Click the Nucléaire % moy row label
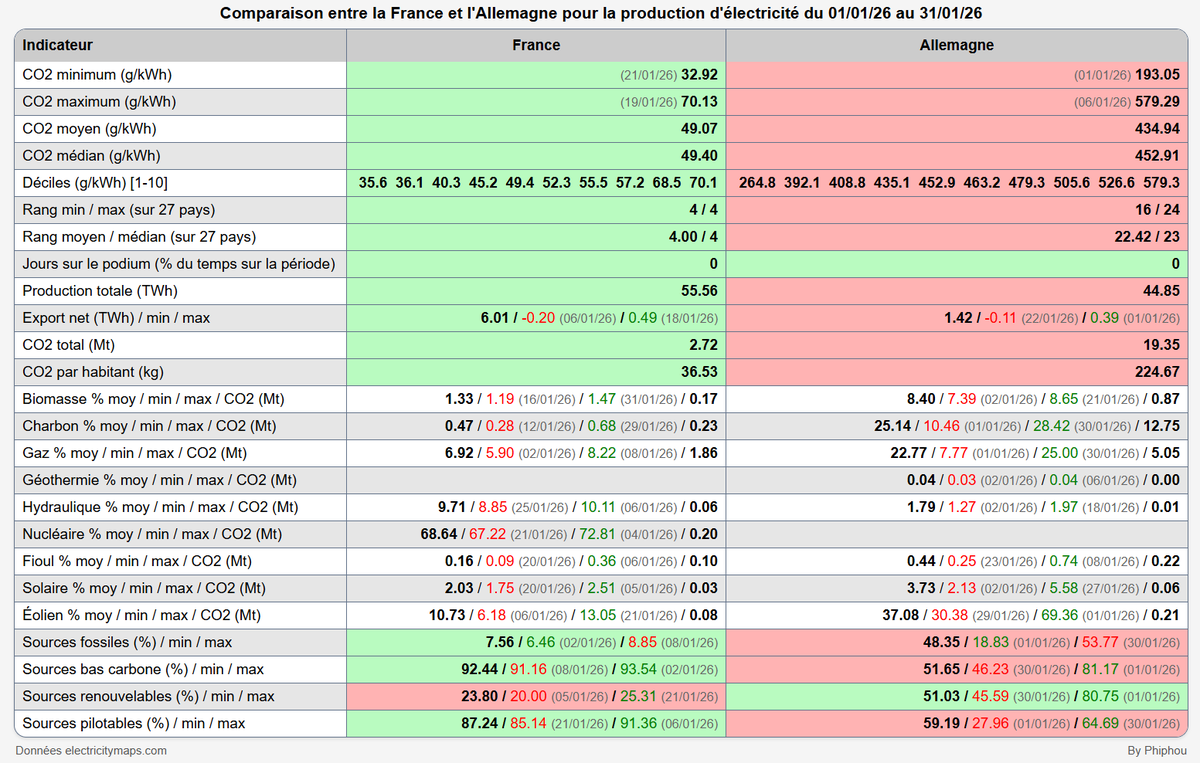Screen dimensions: 1200x763 [x=152, y=533]
